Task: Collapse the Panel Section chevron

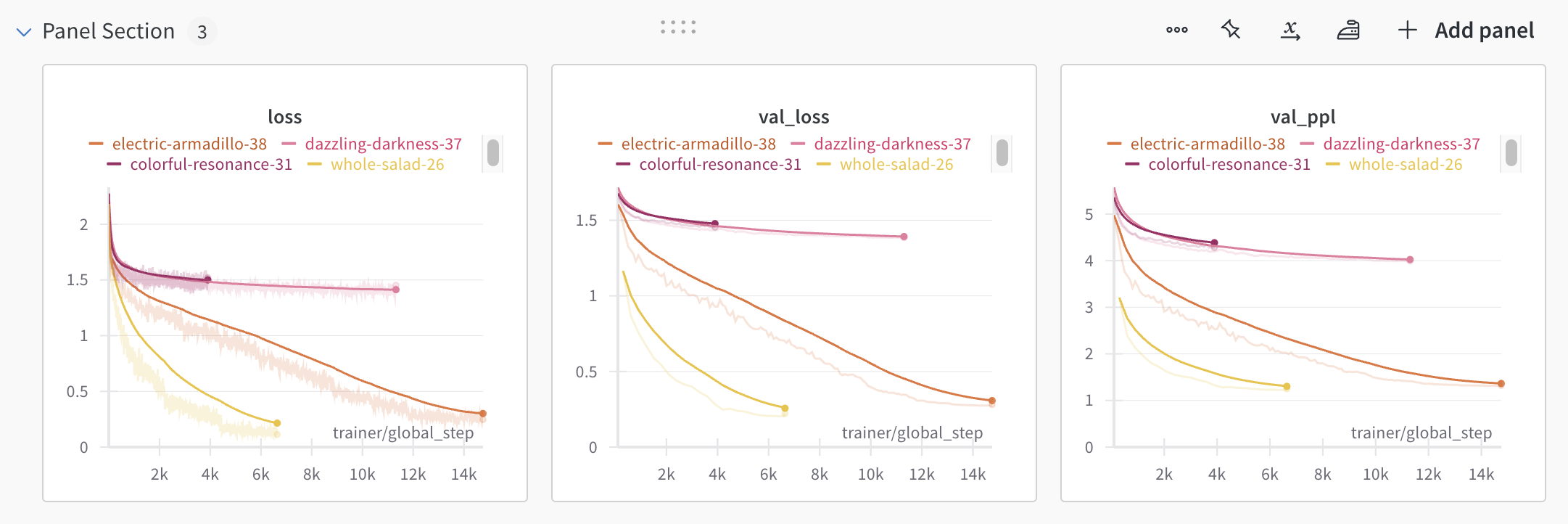Action: click(24, 32)
